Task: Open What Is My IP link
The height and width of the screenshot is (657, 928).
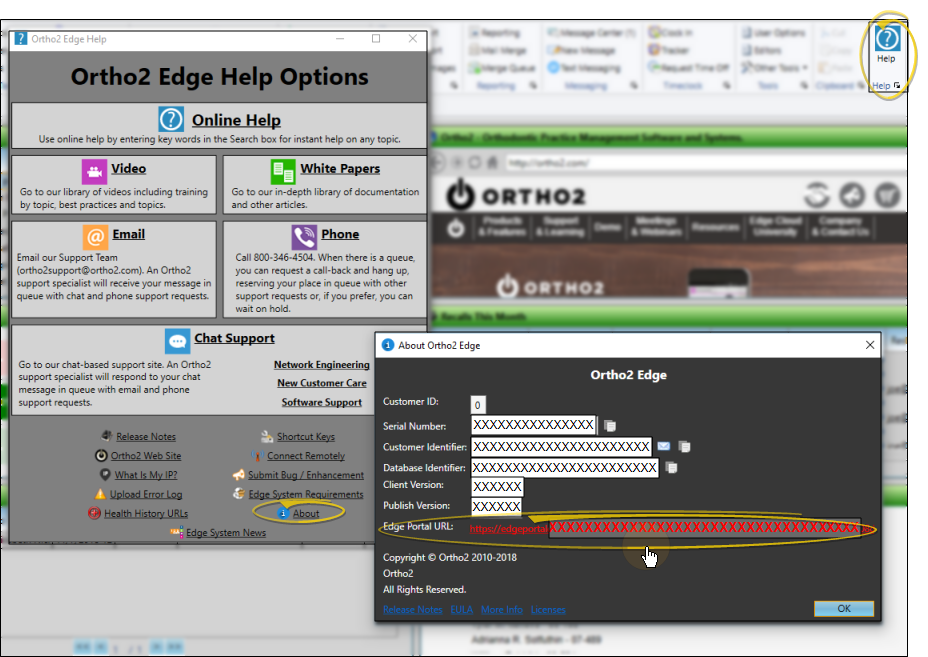Action: pyautogui.click(x=146, y=475)
